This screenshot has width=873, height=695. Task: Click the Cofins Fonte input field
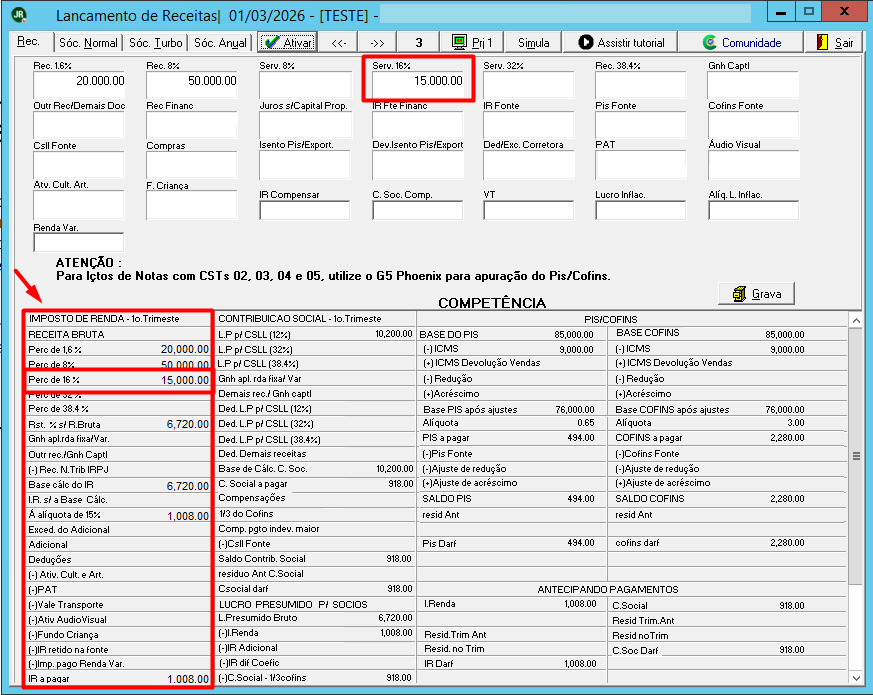753,125
